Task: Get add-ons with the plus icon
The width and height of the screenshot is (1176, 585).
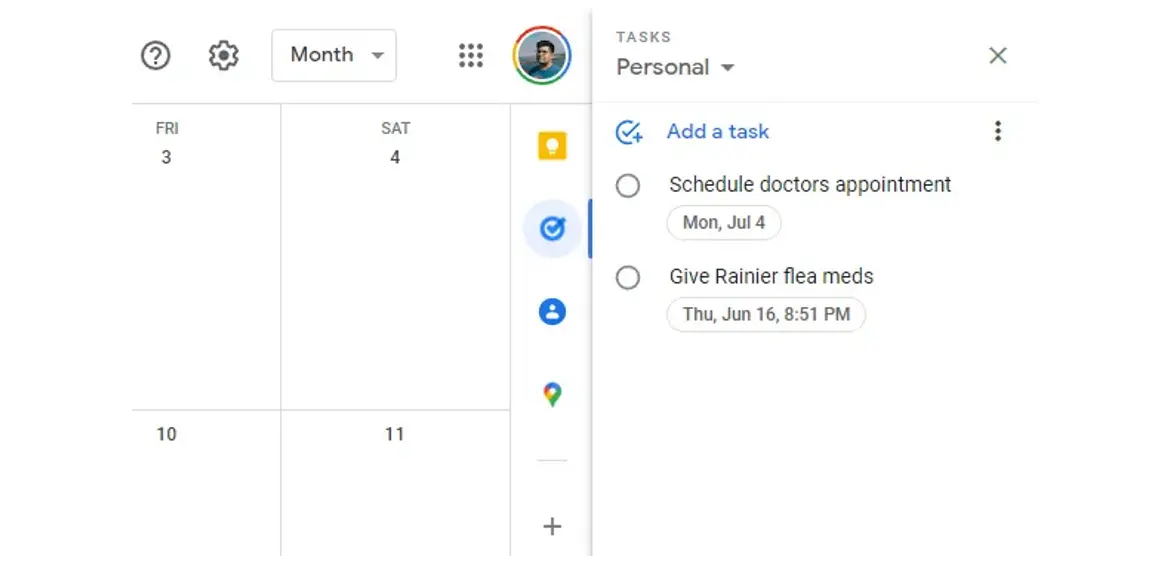Action: pos(551,526)
